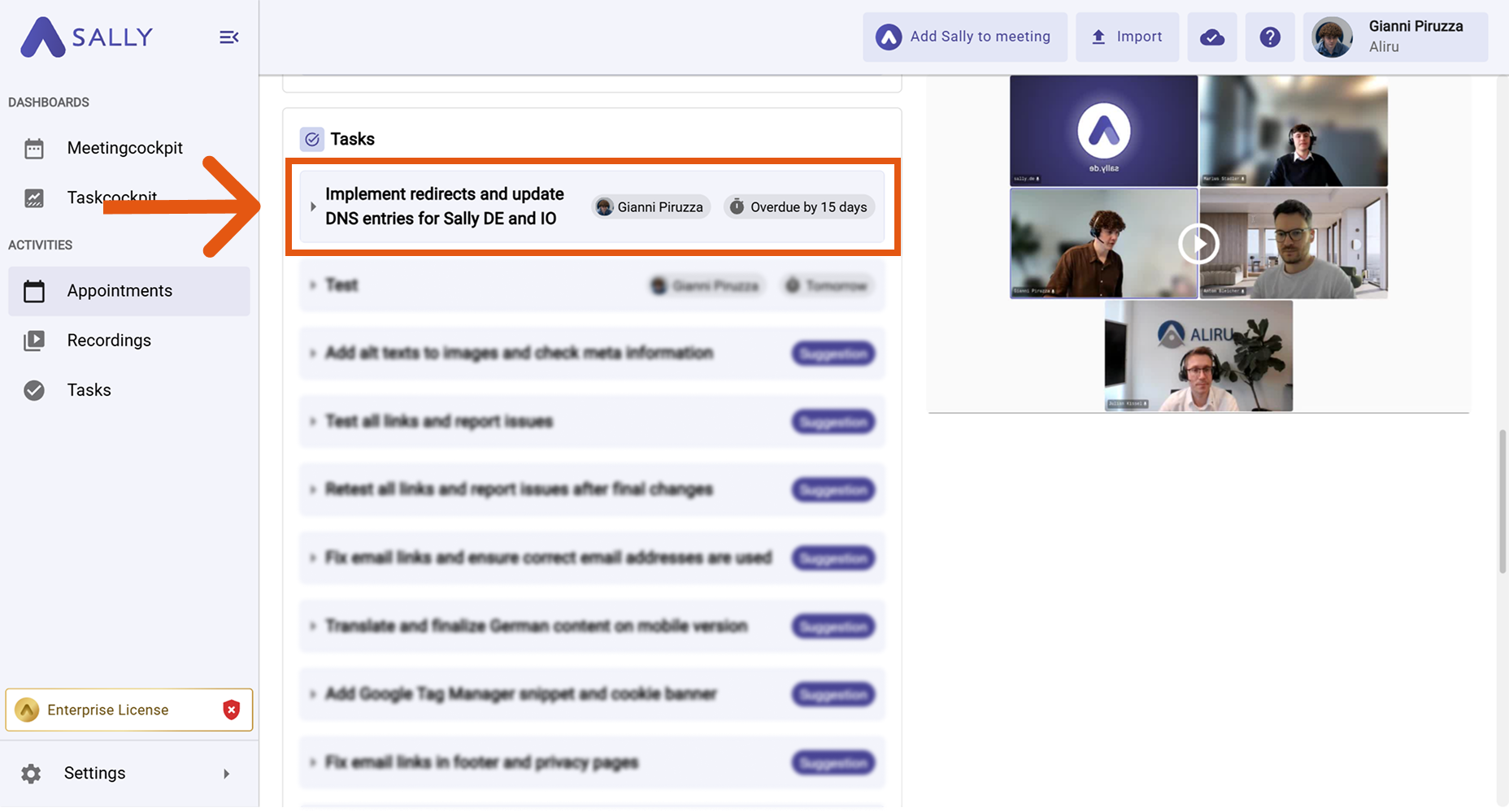1509x812 pixels.
Task: Click the red shield icon on Enterprise License
Action: pos(232,710)
